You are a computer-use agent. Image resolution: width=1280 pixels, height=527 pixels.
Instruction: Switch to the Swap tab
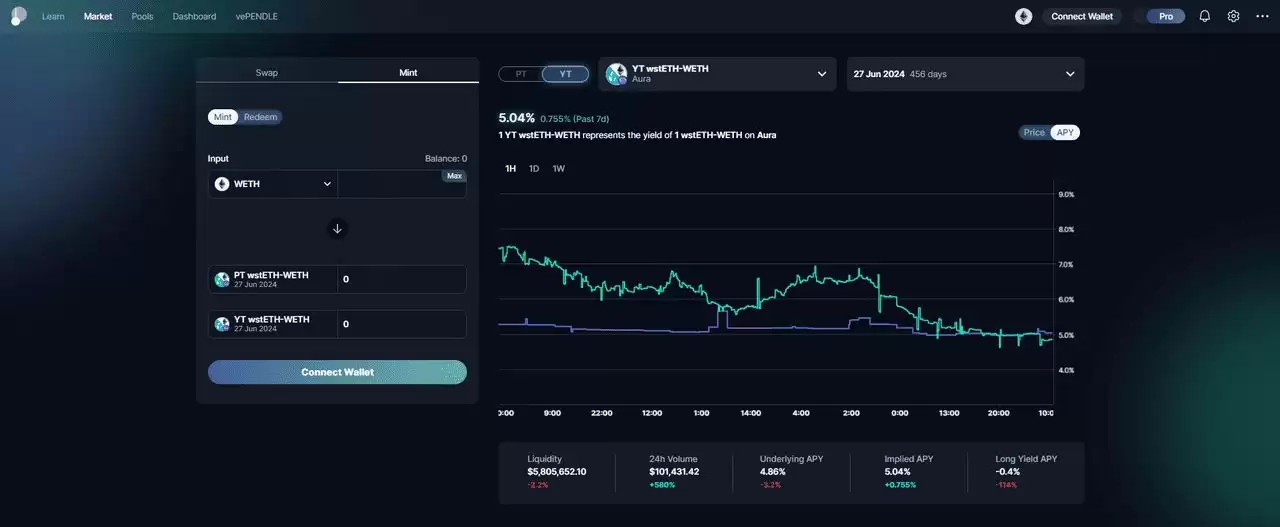coord(267,72)
